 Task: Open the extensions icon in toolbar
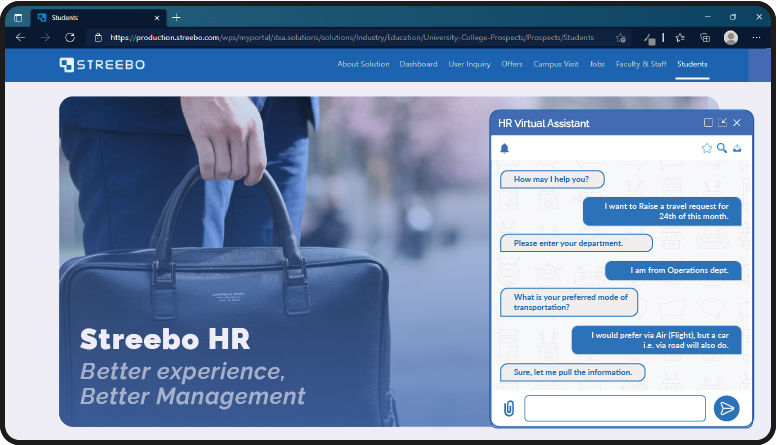650,39
